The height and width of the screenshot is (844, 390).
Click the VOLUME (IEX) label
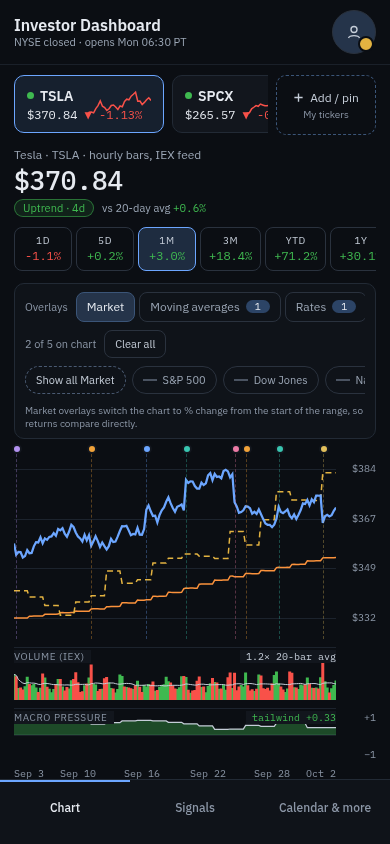[49, 657]
